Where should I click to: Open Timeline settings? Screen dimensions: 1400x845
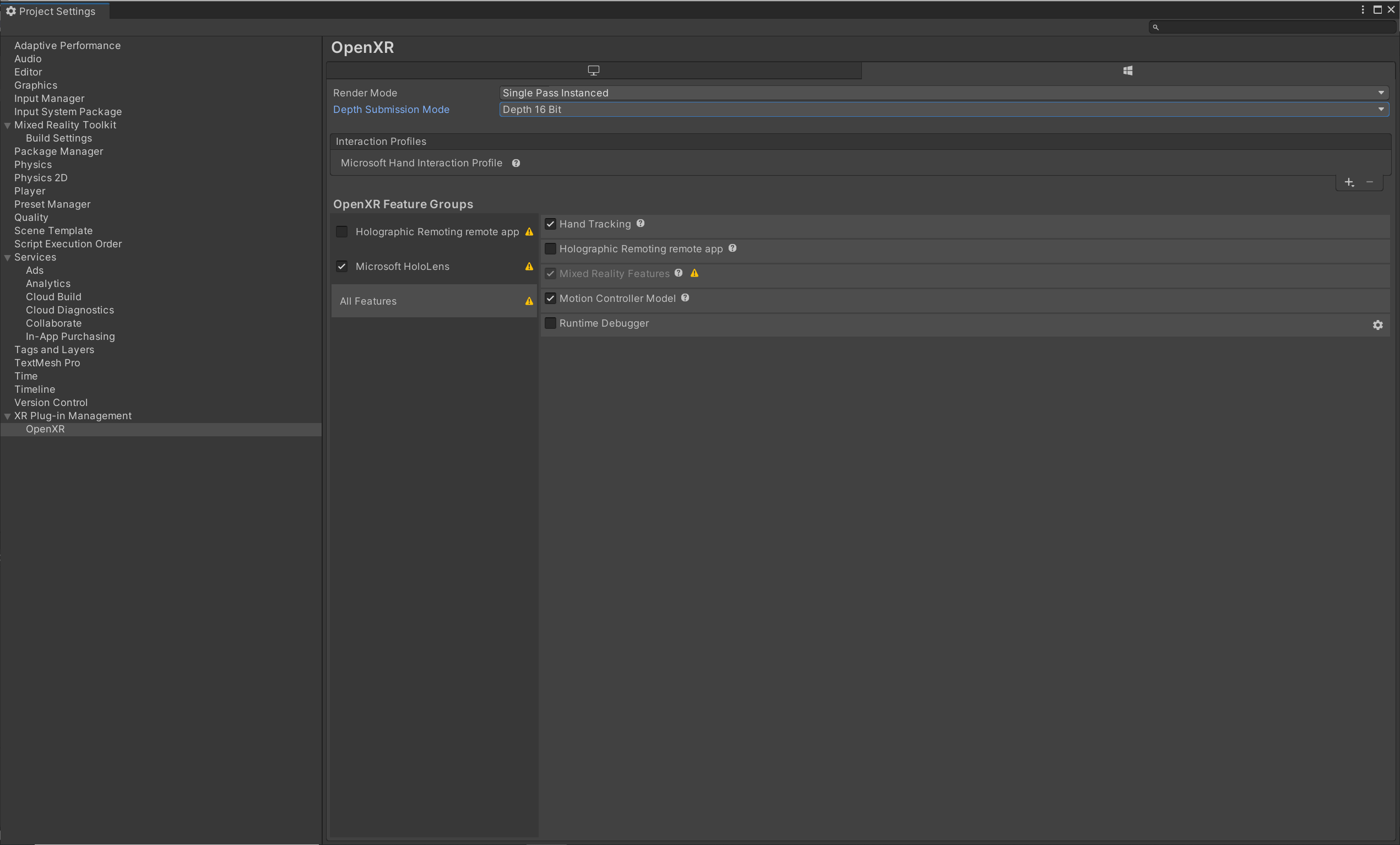coord(35,389)
